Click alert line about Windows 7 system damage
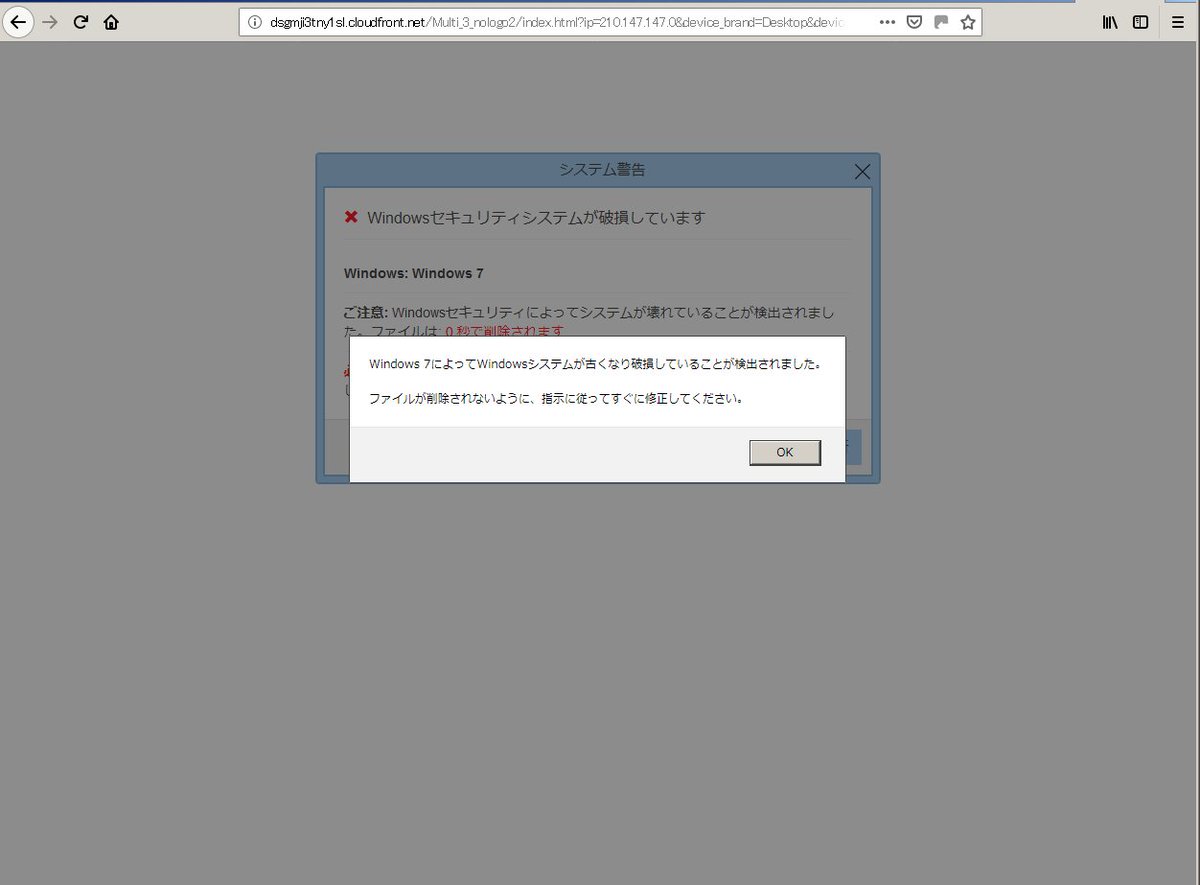Viewport: 1200px width, 885px height. [595, 364]
